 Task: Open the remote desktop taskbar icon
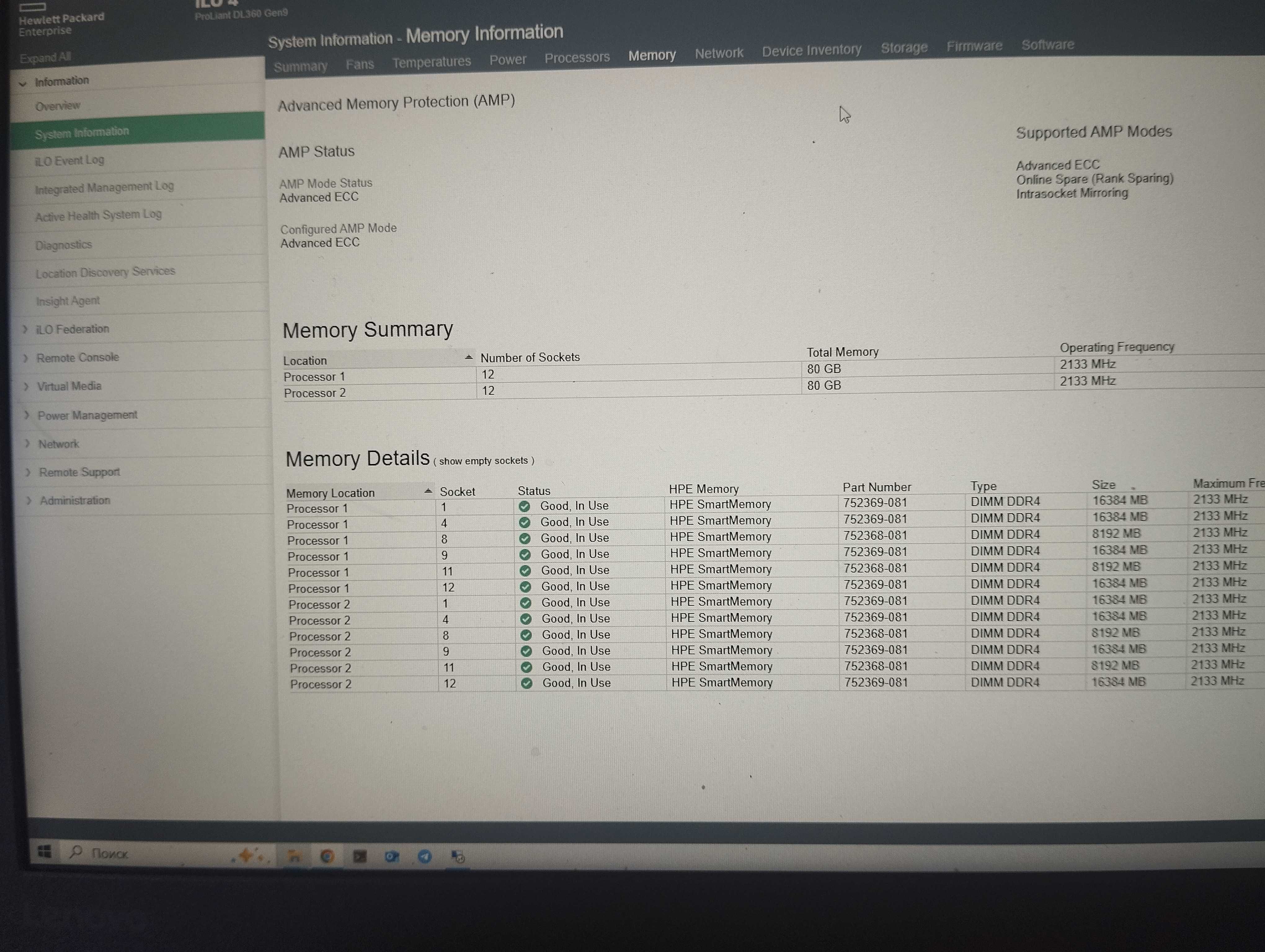pos(458,856)
